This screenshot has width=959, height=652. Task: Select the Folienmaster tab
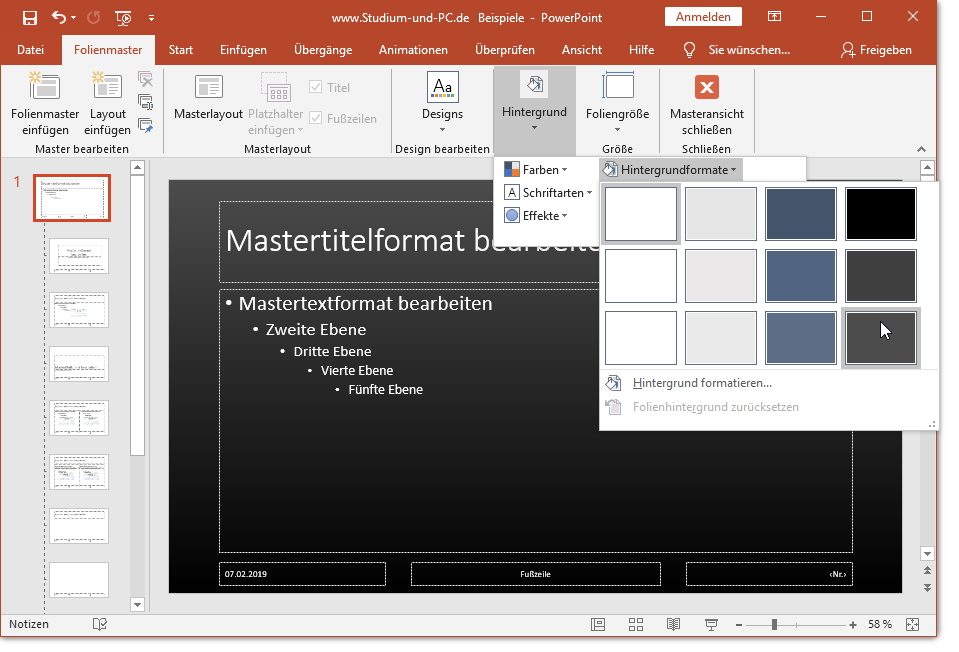pos(108,50)
